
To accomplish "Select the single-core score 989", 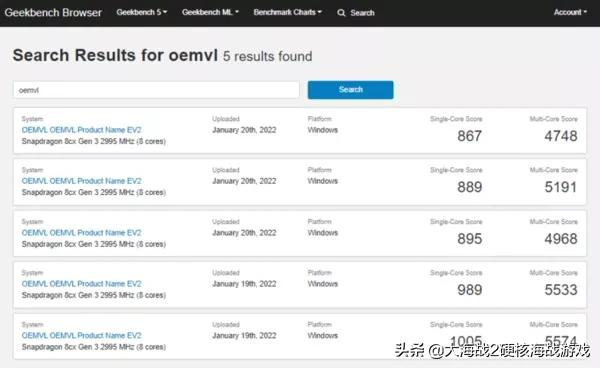I will coord(470,290).
